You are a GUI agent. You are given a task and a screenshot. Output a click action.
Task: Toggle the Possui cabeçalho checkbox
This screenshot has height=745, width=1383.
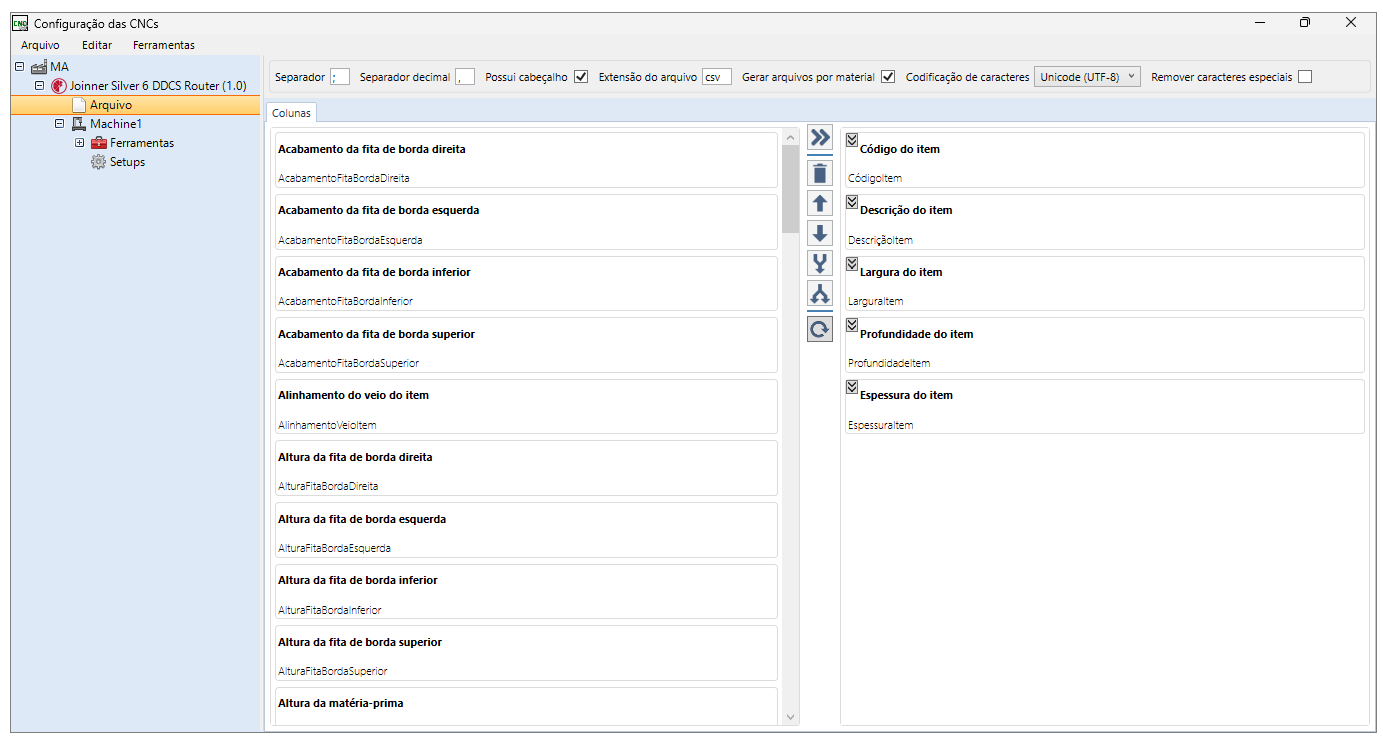point(581,77)
